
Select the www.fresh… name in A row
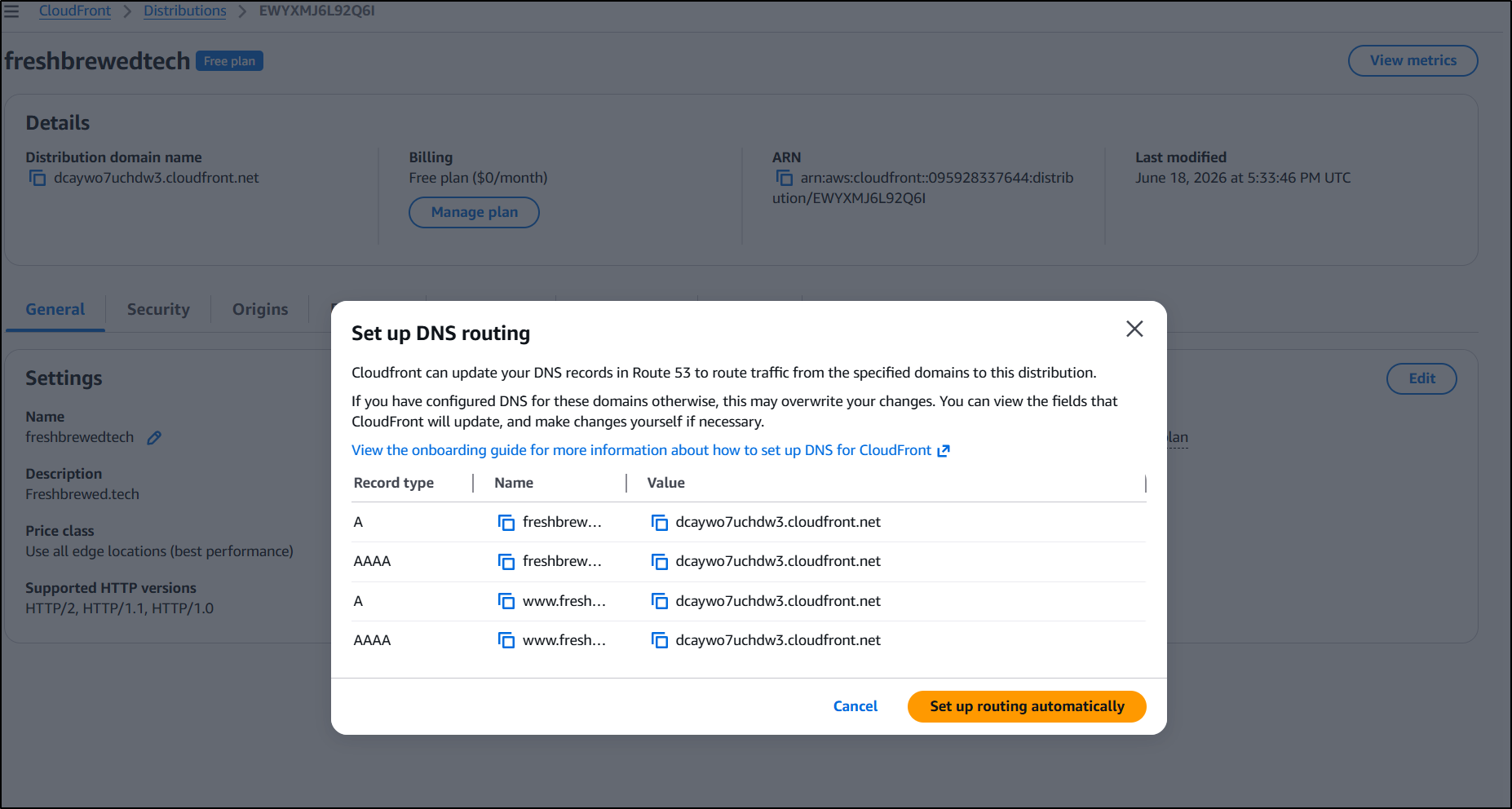[x=564, y=601]
